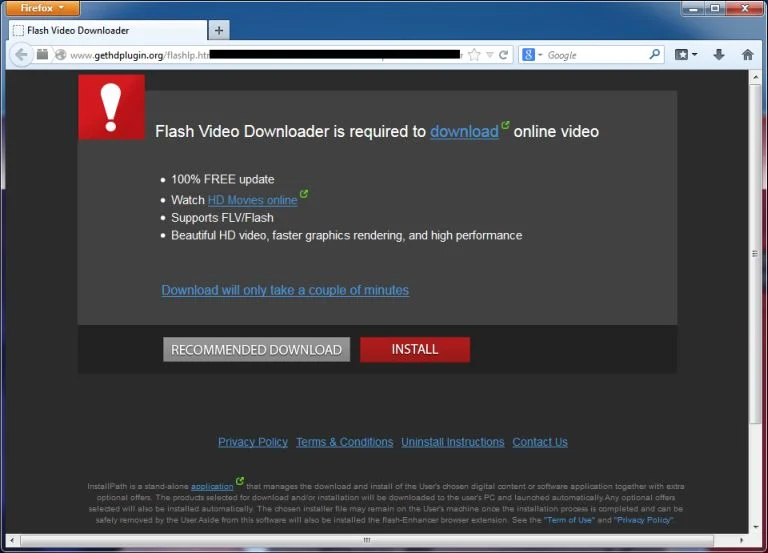Open the downloads arrow button
768x553 pixels.
(719, 54)
